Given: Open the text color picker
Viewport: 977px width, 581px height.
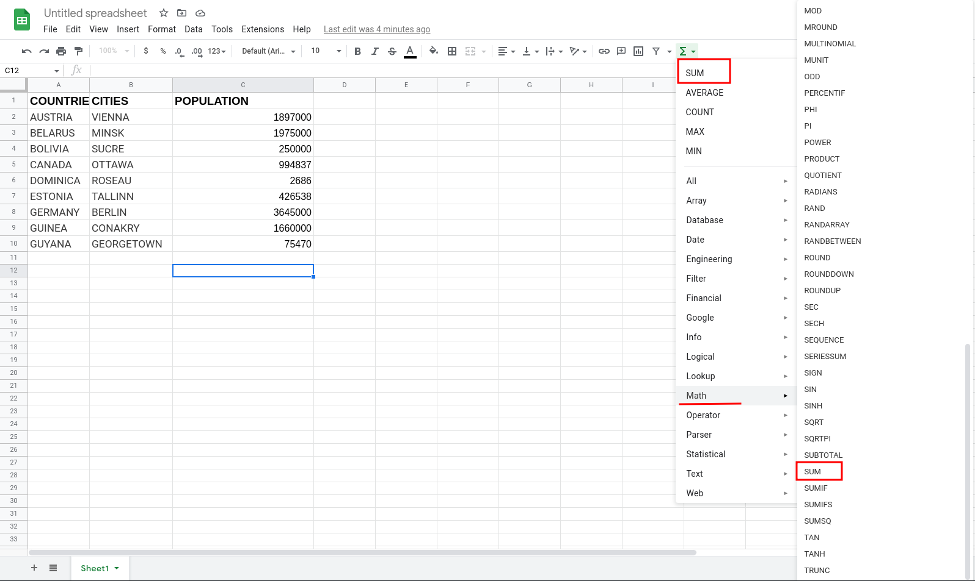Looking at the screenshot, I should pos(410,52).
